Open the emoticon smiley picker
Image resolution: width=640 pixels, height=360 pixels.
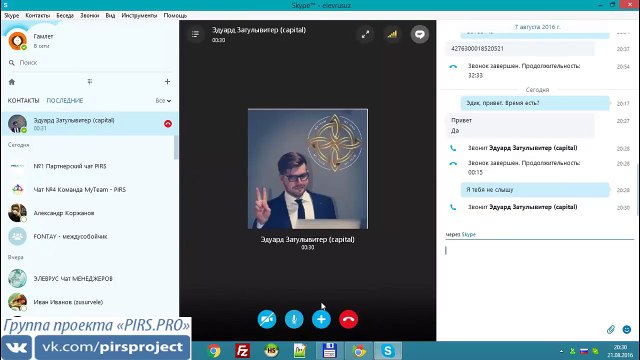coord(627,329)
